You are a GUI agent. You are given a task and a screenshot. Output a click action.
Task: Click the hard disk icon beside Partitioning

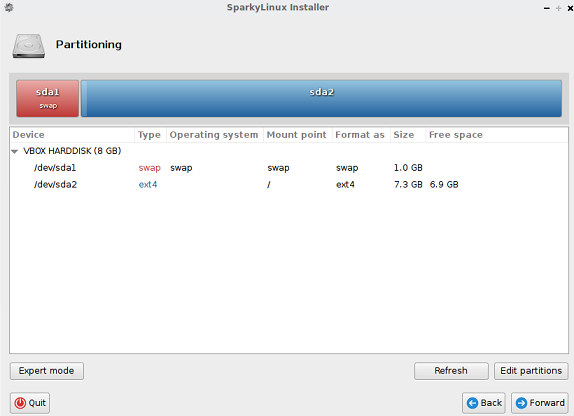click(x=29, y=46)
